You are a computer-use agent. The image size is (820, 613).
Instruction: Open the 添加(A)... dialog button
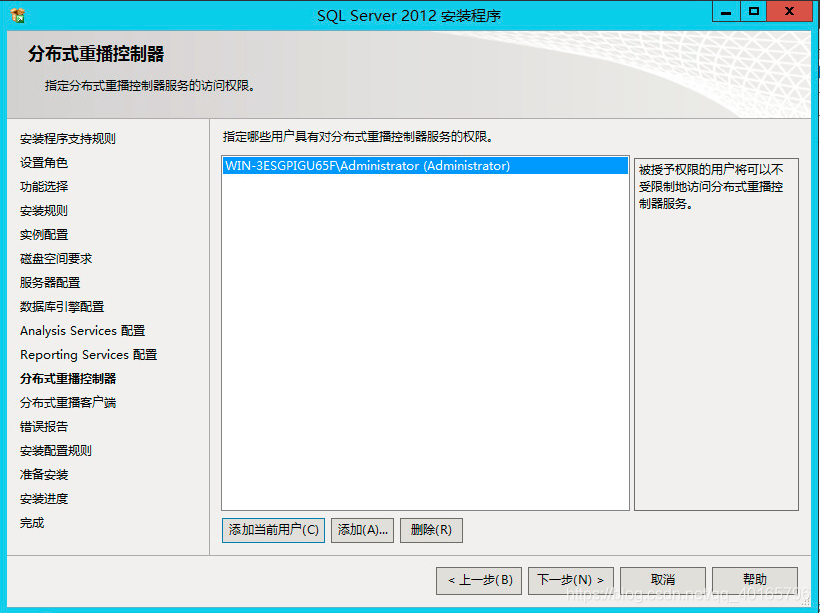(362, 530)
